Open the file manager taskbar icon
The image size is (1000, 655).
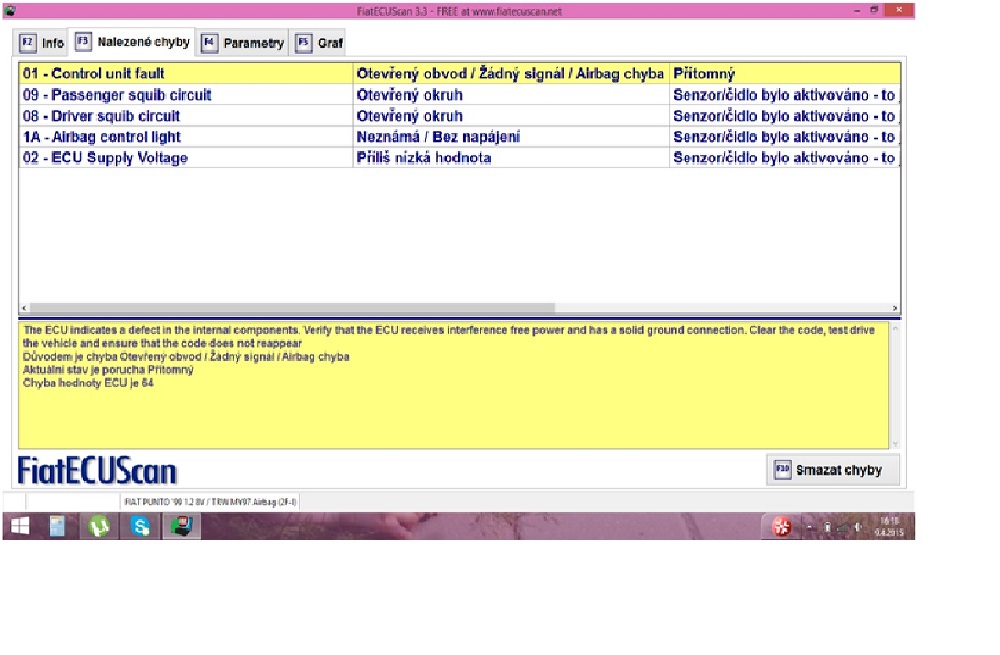pos(57,526)
